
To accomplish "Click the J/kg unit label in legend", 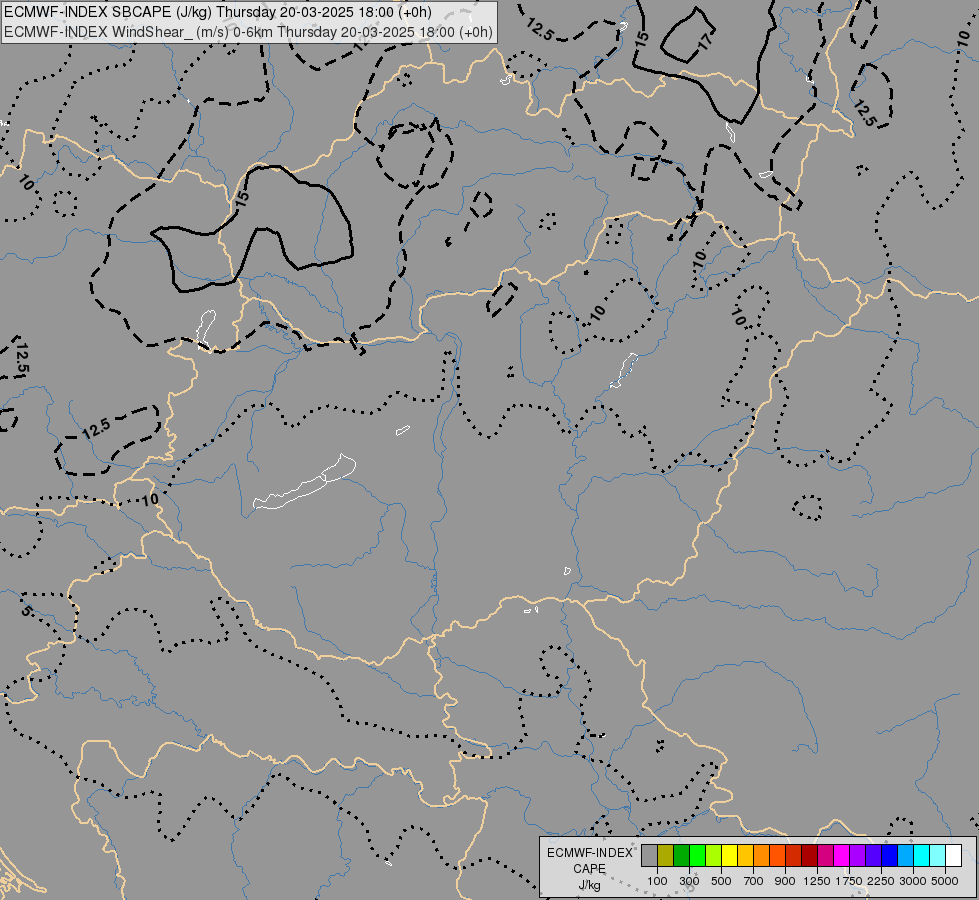I will pyautogui.click(x=589, y=885).
